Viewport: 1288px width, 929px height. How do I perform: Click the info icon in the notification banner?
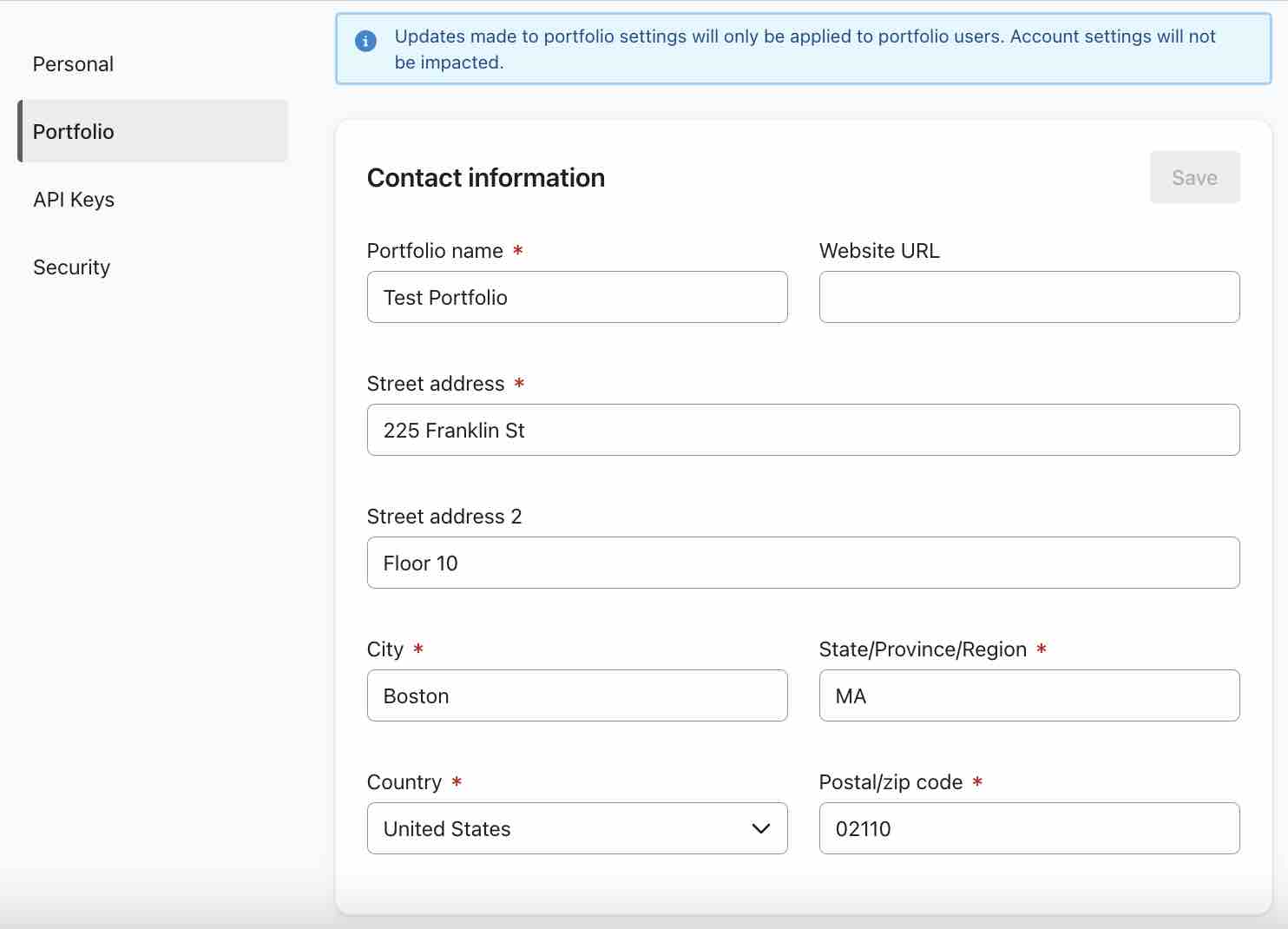click(365, 41)
